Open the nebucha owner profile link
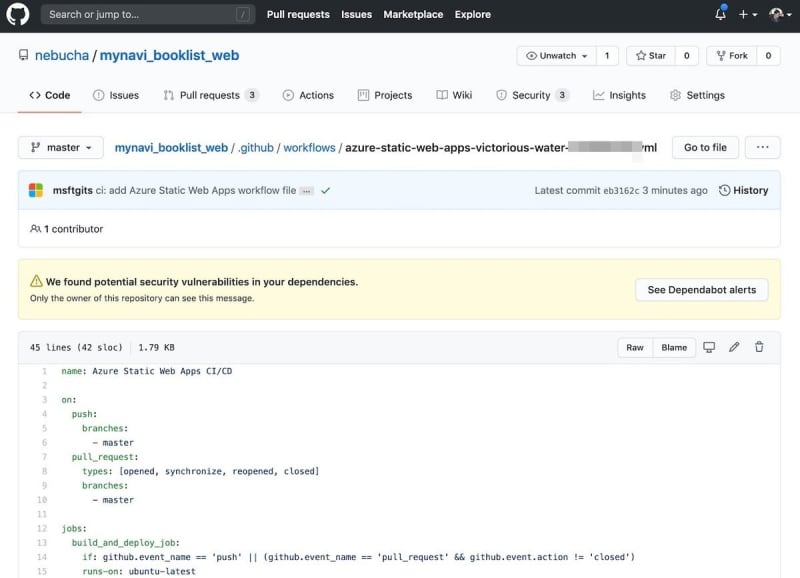Screen dimensions: 800x578 click(62, 55)
